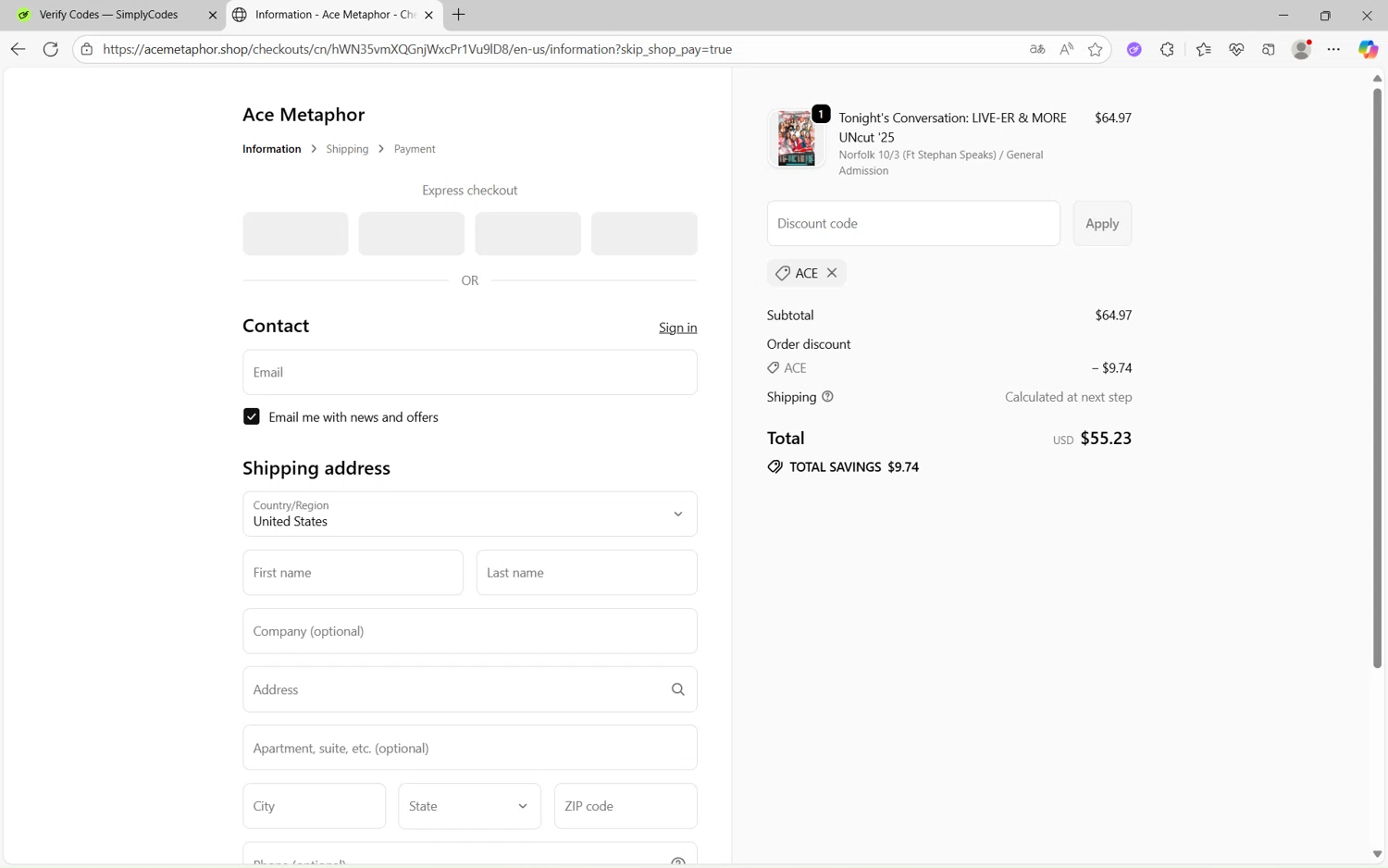1388x868 pixels.
Task: Launch the Copilot icon
Action: click(x=1368, y=49)
